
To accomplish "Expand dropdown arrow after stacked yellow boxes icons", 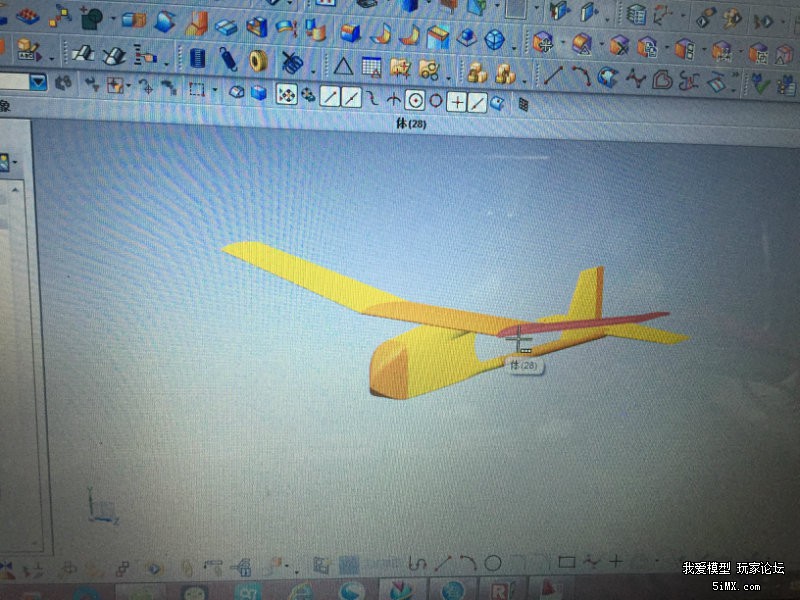I will [524, 82].
